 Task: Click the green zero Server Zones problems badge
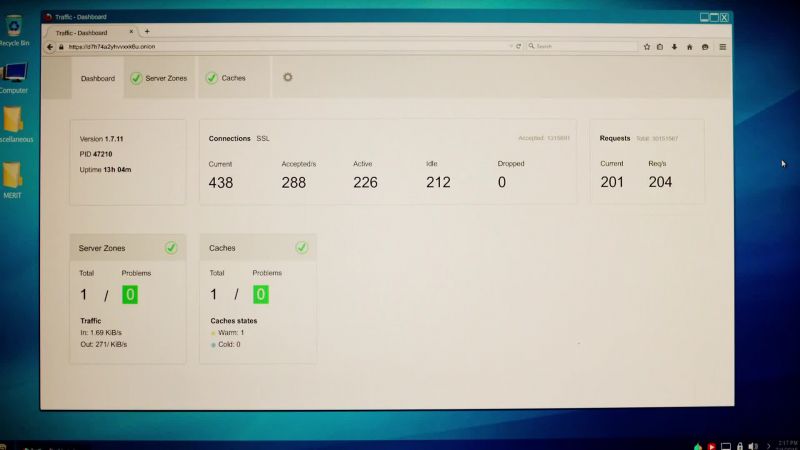pos(130,294)
